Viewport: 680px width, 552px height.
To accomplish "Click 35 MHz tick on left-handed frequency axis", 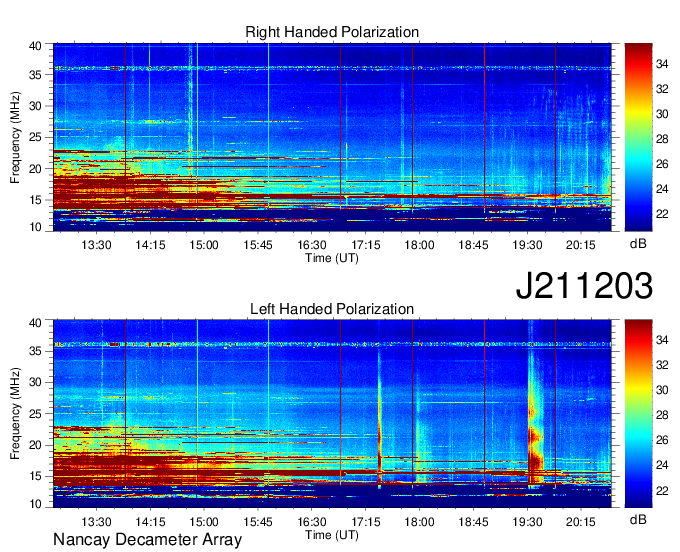I will [x=35, y=351].
